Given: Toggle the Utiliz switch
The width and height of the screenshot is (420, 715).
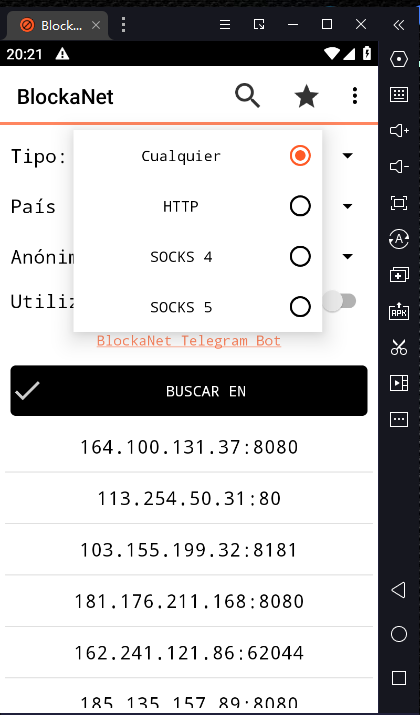Looking at the screenshot, I should click(x=339, y=301).
